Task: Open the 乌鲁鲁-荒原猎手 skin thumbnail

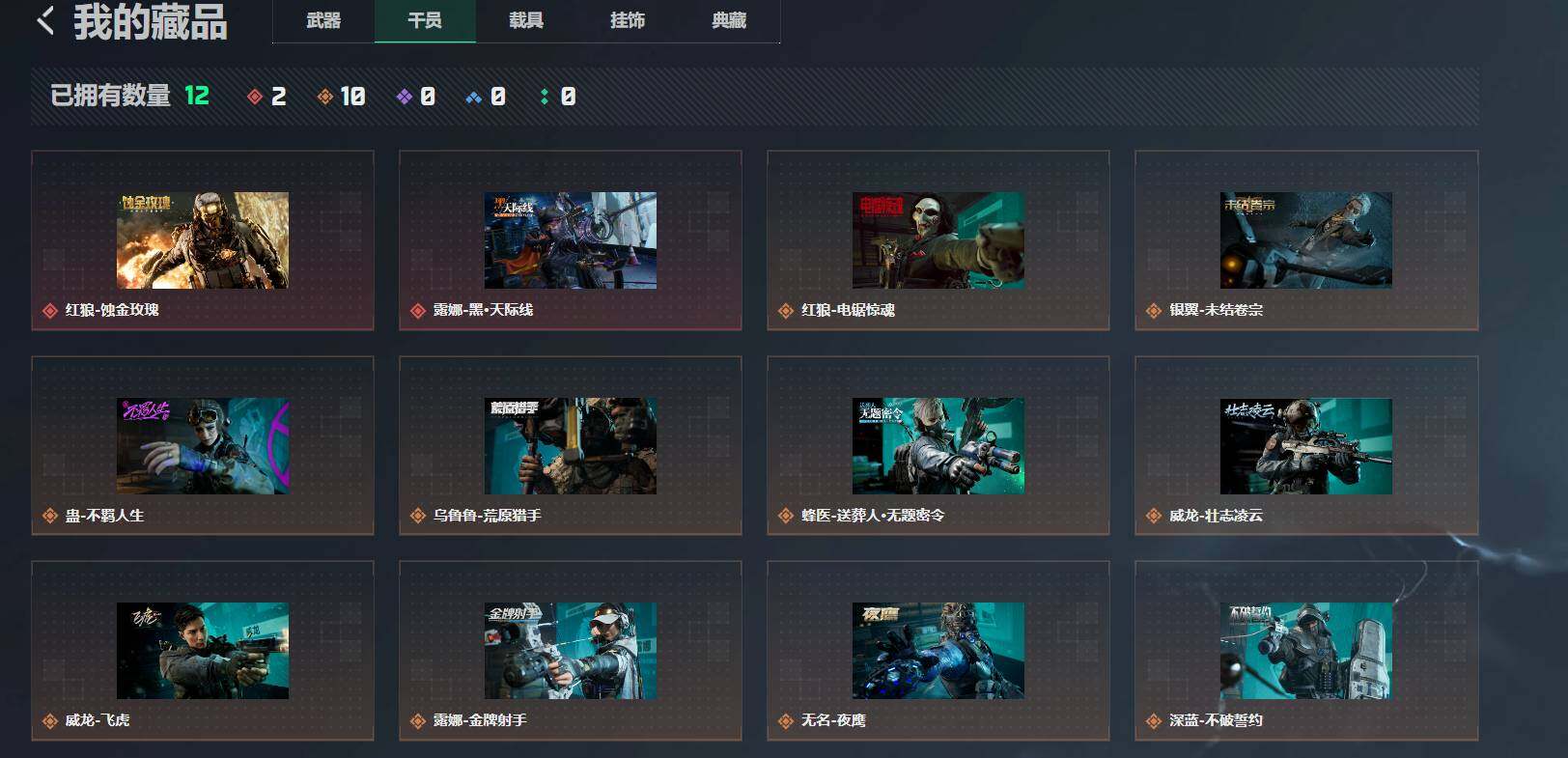Action: [571, 446]
